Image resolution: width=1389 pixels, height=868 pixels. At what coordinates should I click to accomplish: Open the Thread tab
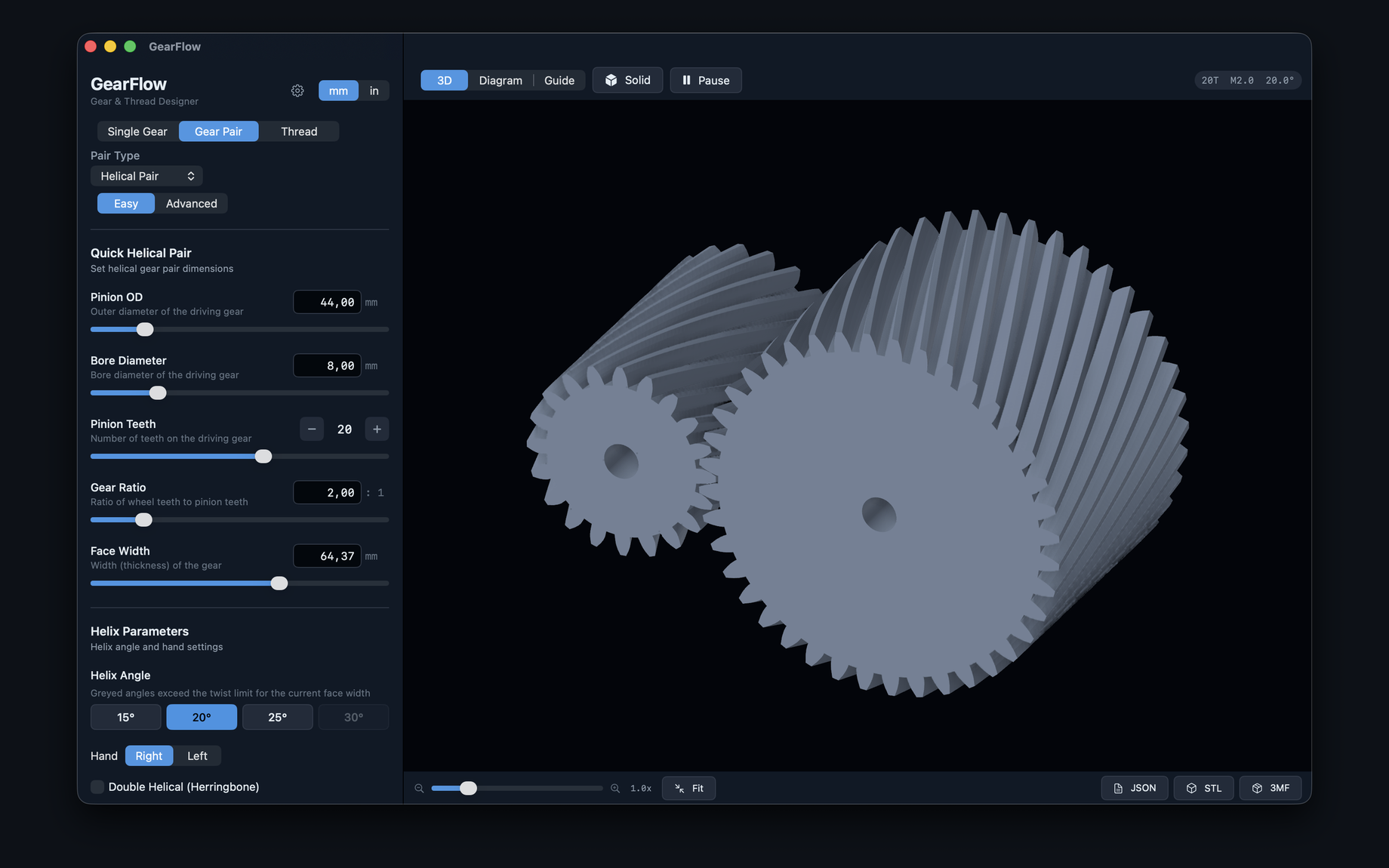299,131
